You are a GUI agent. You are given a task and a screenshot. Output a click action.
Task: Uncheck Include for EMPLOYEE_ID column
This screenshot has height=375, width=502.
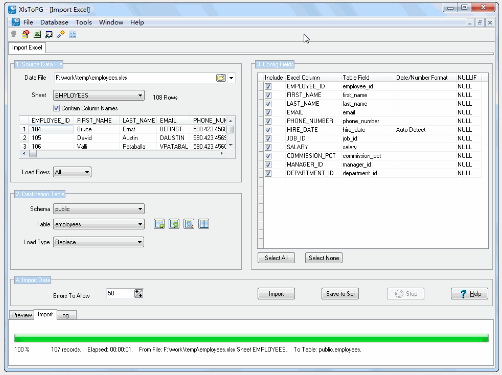pyautogui.click(x=268, y=86)
